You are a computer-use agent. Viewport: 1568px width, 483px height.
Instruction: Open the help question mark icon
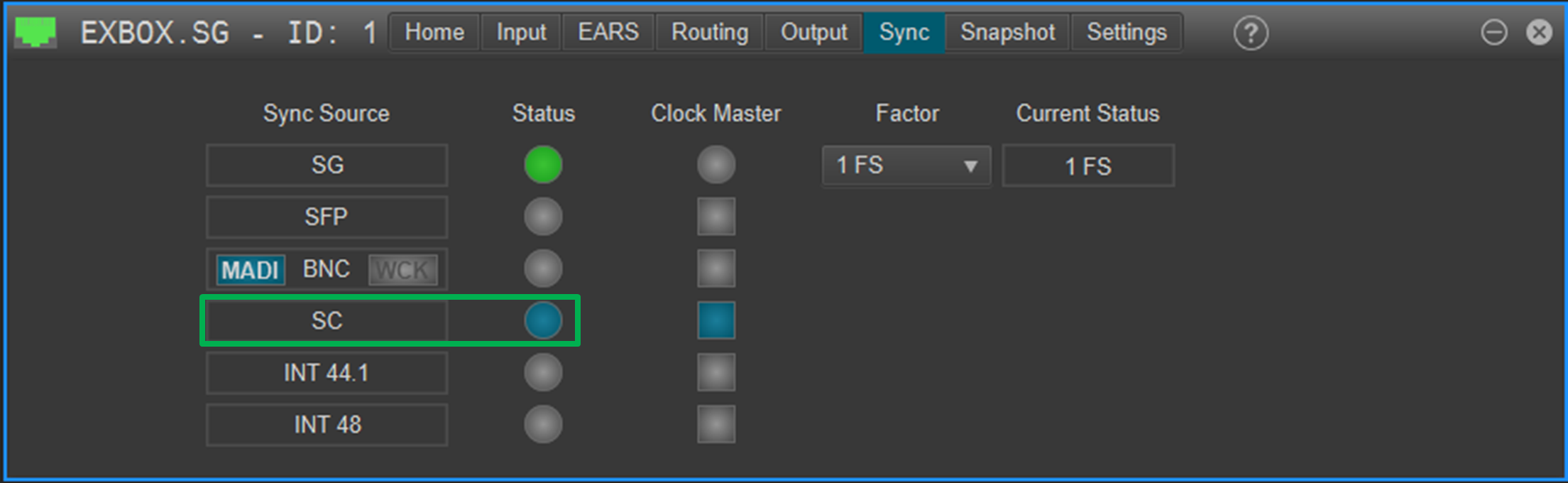click(x=1250, y=33)
